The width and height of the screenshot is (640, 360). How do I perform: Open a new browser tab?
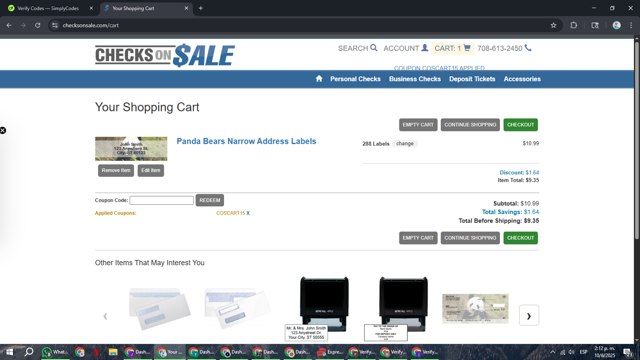pos(200,8)
